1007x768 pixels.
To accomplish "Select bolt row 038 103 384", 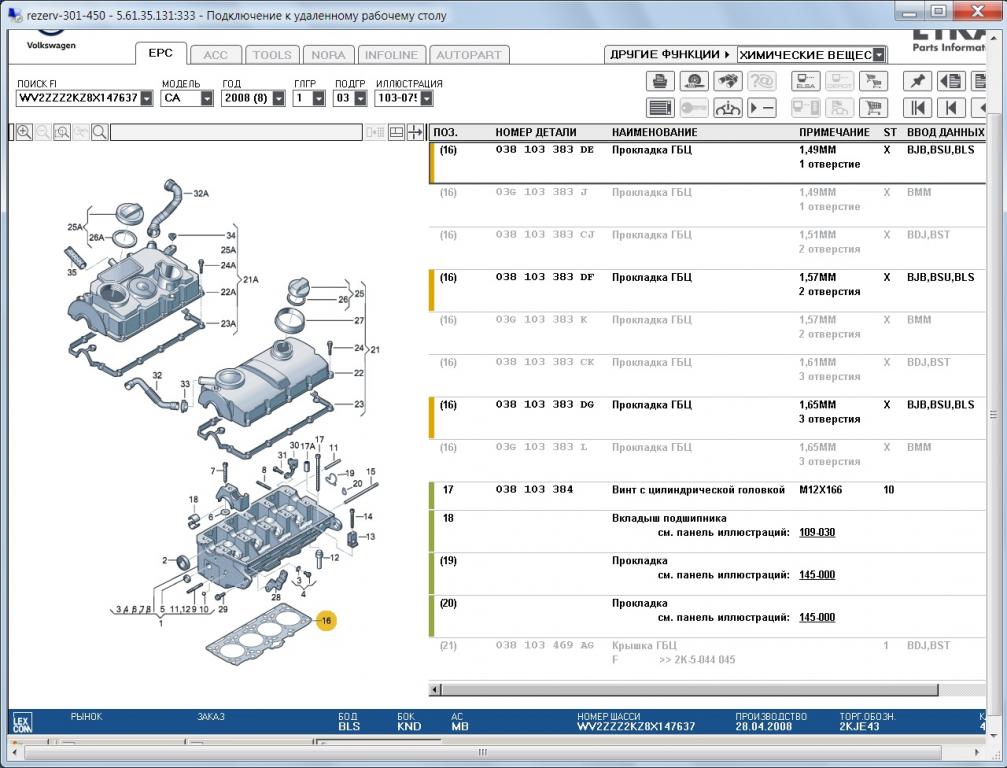I will pos(708,496).
